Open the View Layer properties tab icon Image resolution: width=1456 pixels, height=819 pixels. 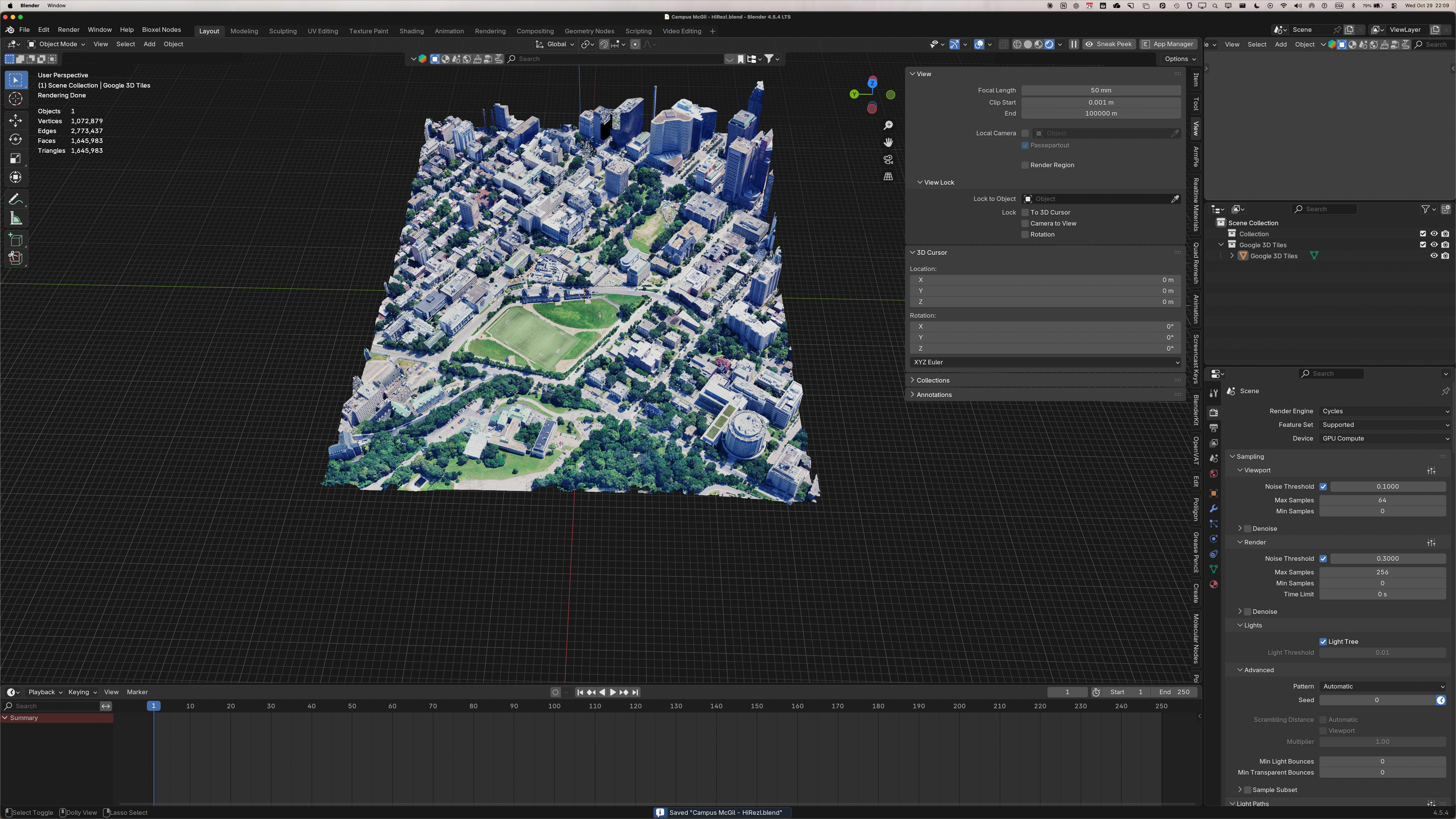(1213, 443)
